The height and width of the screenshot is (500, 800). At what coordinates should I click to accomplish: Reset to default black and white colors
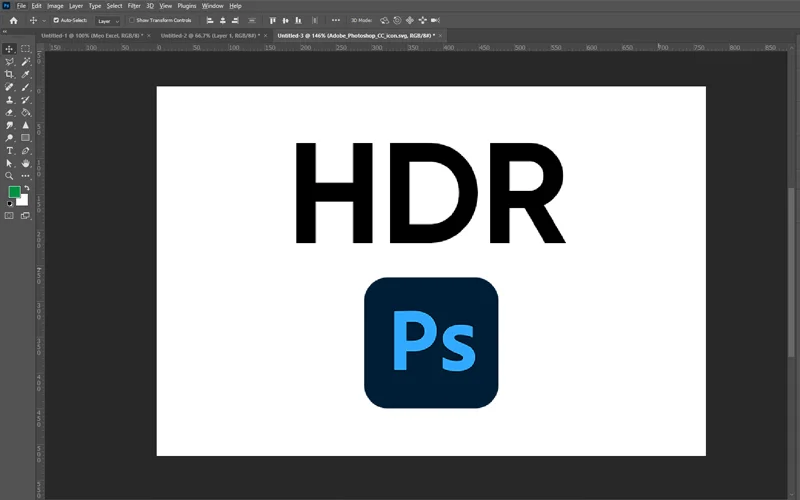point(9,204)
